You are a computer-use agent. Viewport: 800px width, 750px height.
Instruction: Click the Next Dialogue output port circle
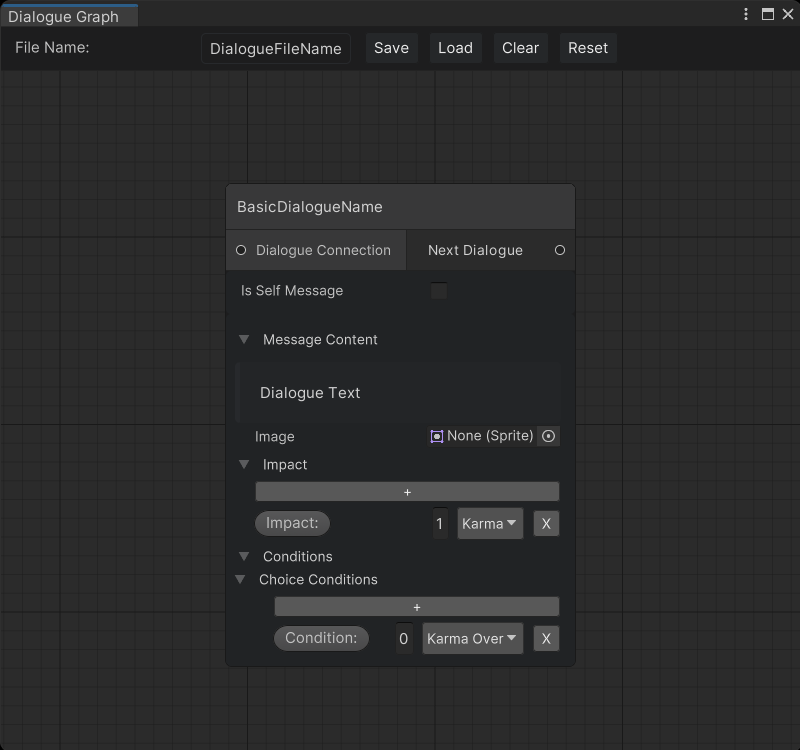point(559,250)
